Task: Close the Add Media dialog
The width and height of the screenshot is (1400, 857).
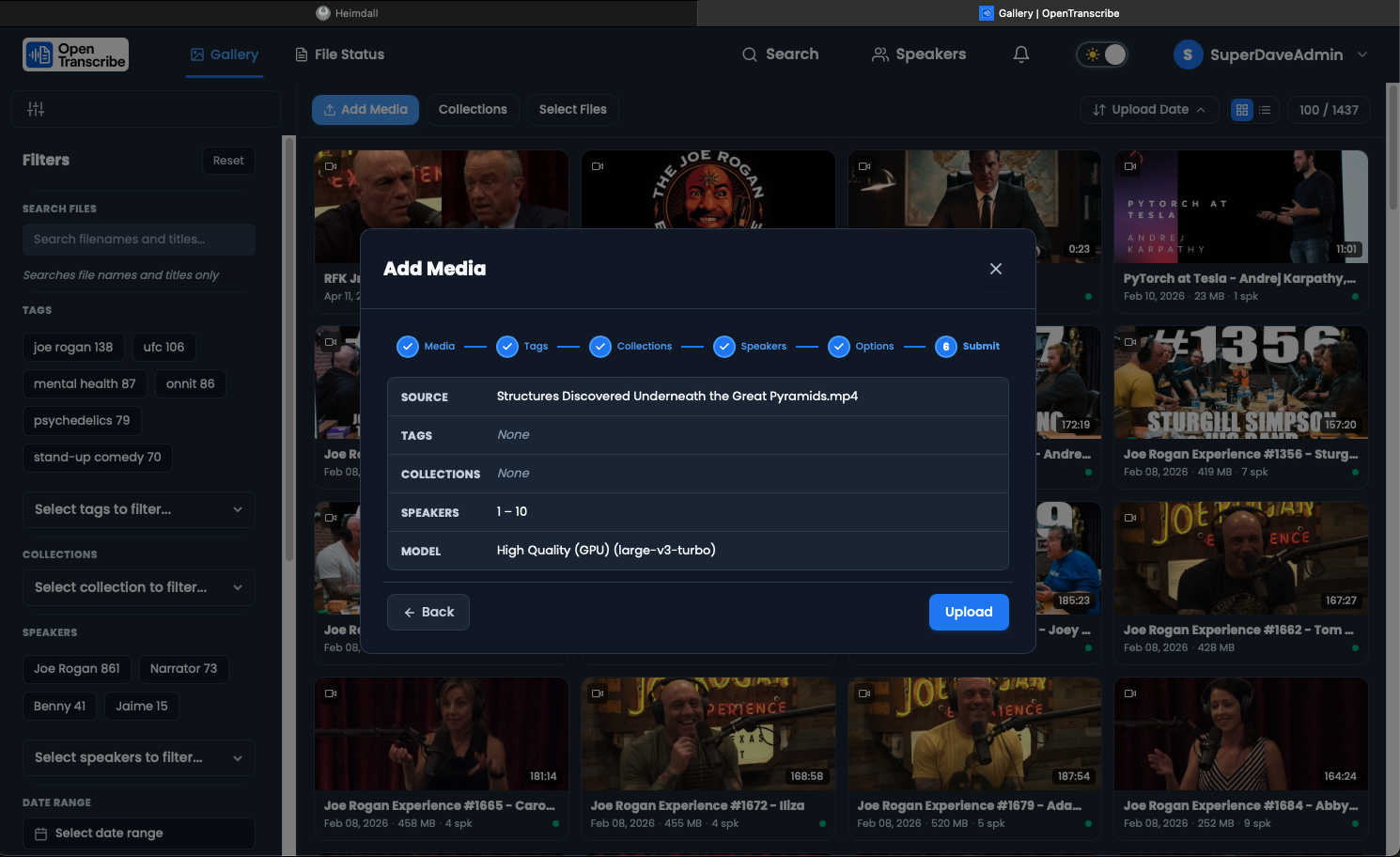Action: coord(996,269)
